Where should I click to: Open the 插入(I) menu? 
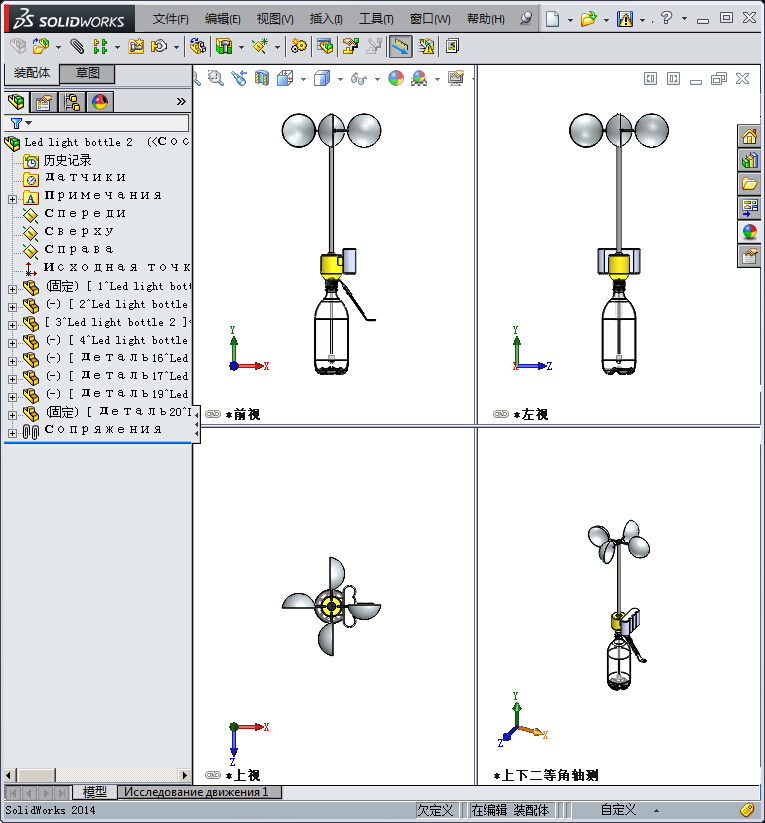[x=326, y=19]
